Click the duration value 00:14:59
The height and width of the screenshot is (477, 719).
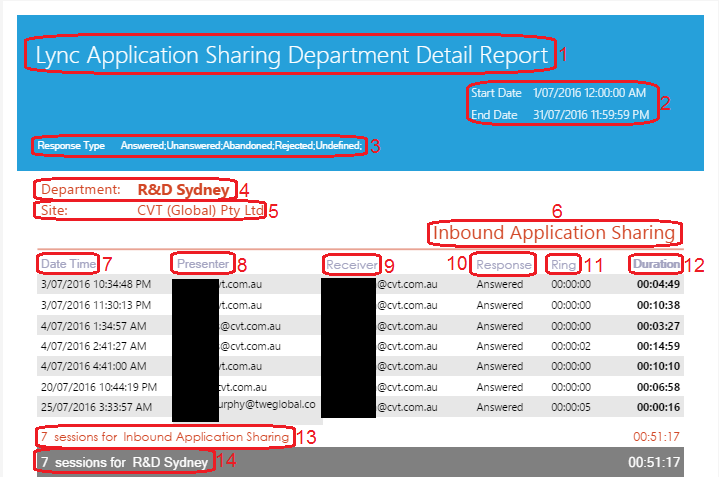pos(658,346)
